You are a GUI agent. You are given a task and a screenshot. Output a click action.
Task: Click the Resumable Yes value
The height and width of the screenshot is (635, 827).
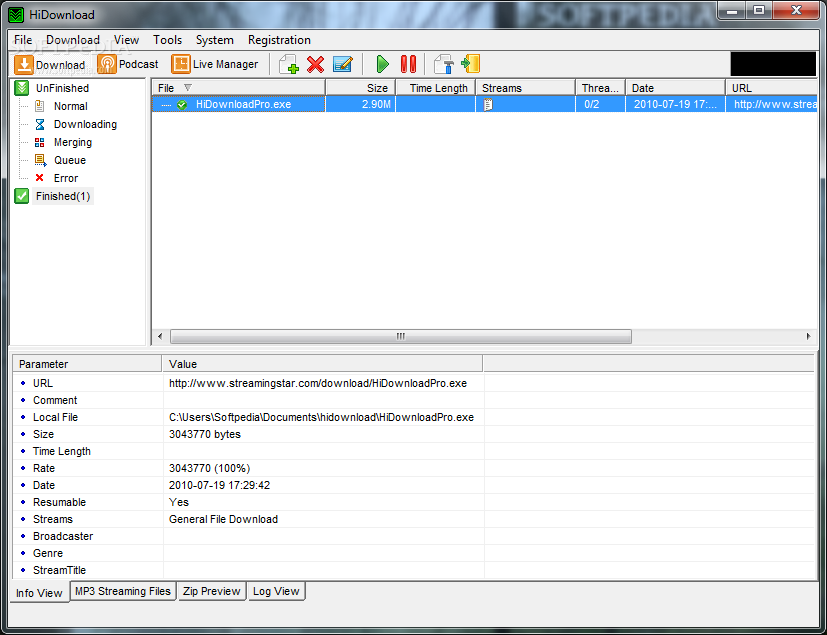pyautogui.click(x=179, y=502)
